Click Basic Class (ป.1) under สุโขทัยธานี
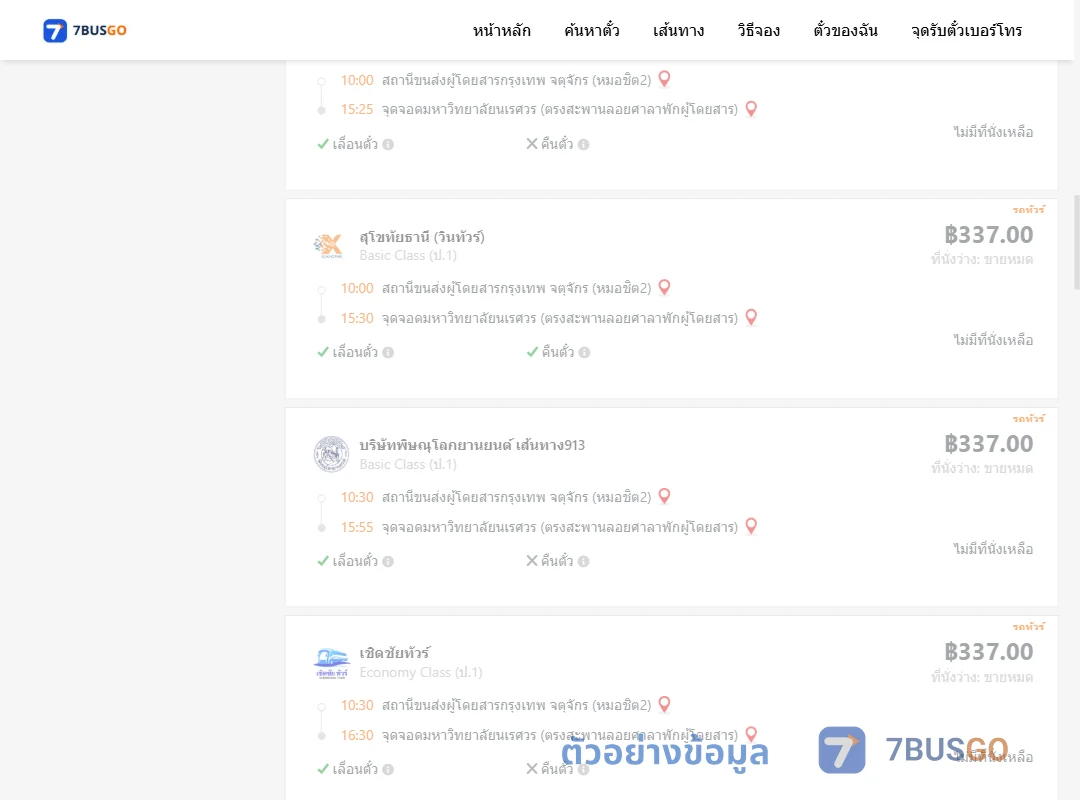The width and height of the screenshot is (1080, 800). [408, 256]
